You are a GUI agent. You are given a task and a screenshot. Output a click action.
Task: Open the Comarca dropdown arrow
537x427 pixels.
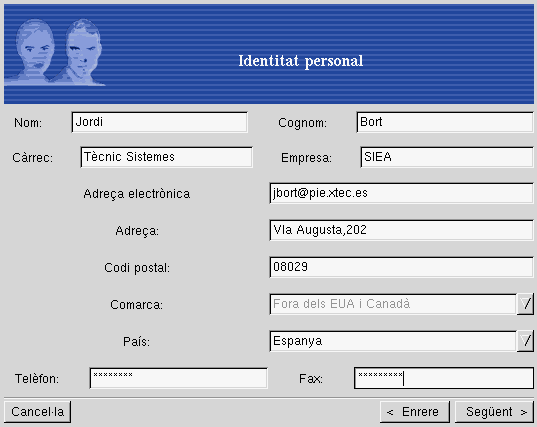525,304
